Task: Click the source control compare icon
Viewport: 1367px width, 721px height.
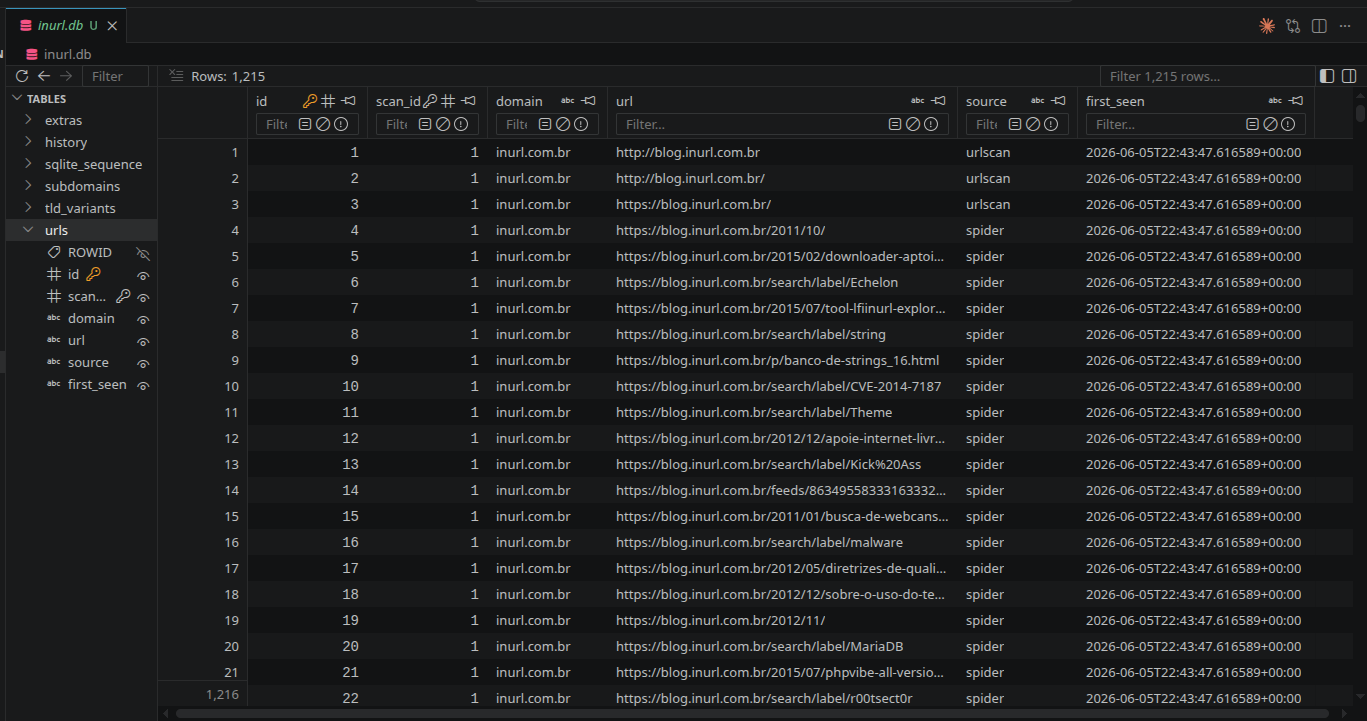Action: (x=1293, y=26)
